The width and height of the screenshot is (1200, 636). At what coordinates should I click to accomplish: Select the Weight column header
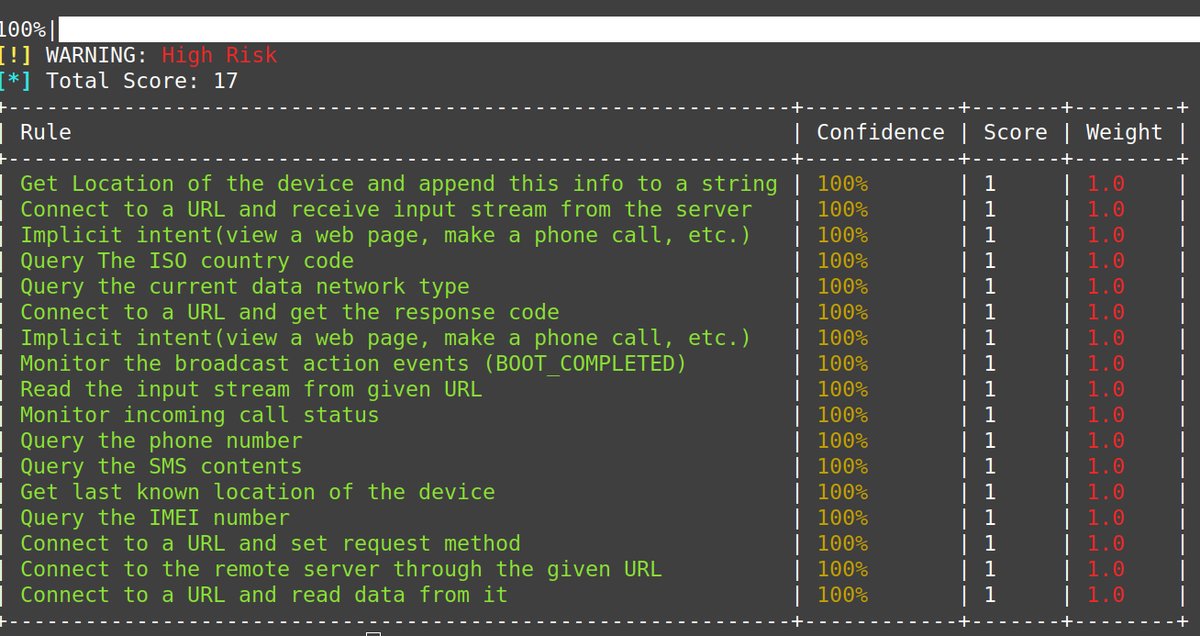(1124, 131)
